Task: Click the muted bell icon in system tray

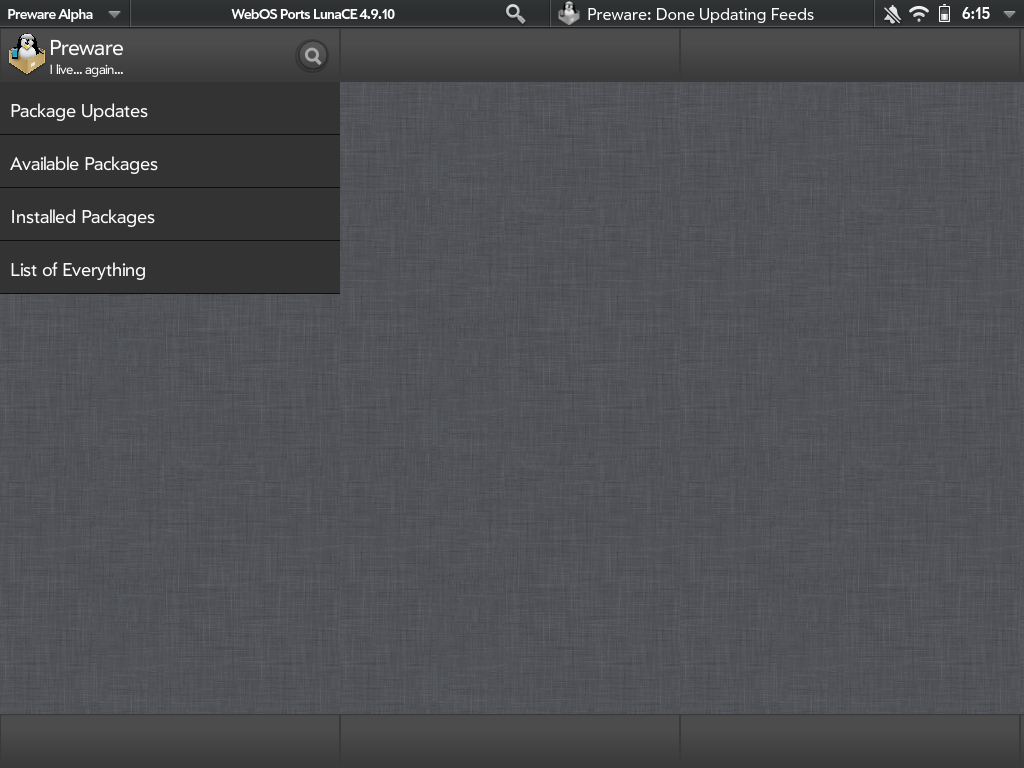Action: click(x=891, y=14)
